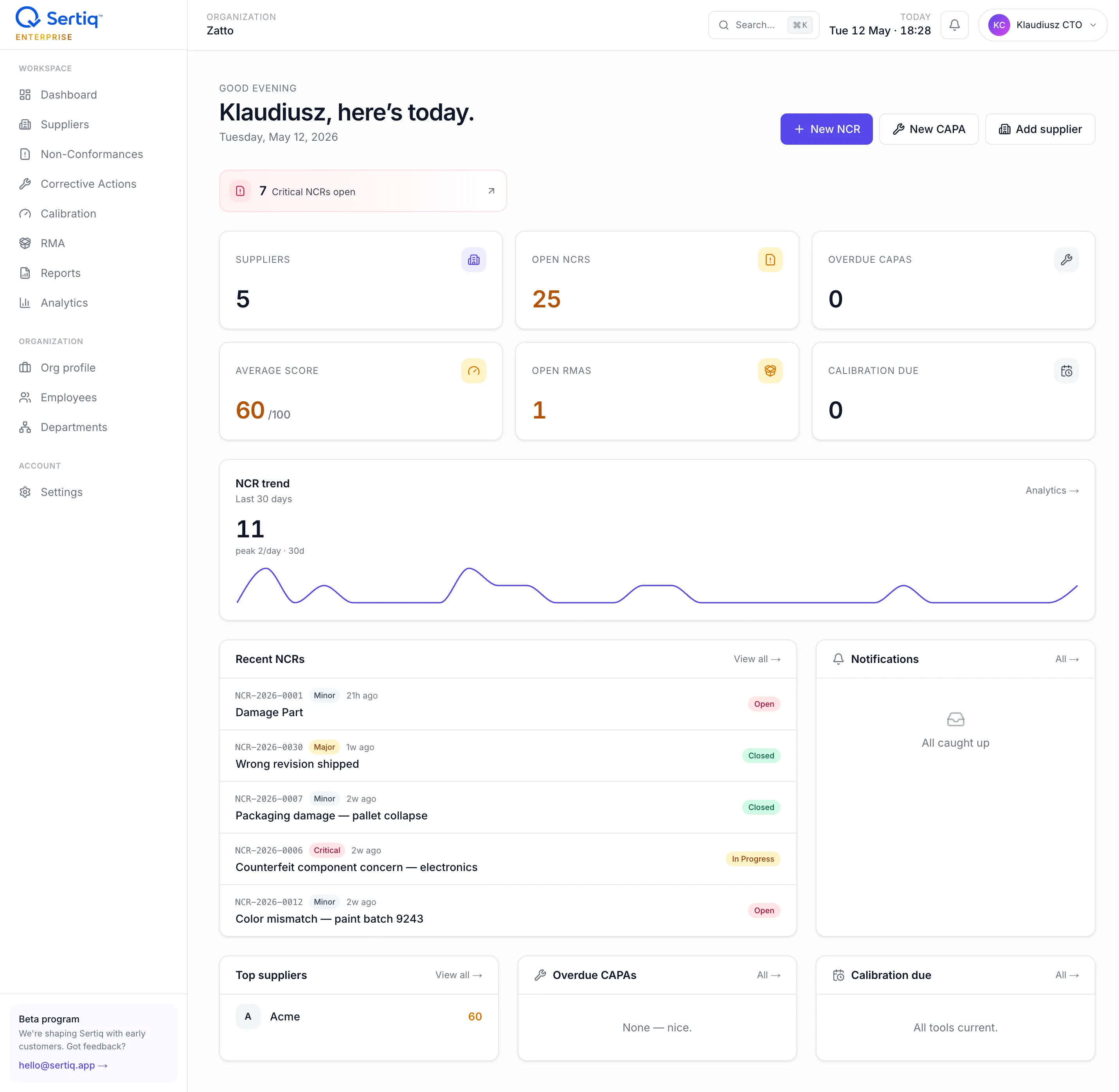Click the Add supplier button

tap(1040, 129)
